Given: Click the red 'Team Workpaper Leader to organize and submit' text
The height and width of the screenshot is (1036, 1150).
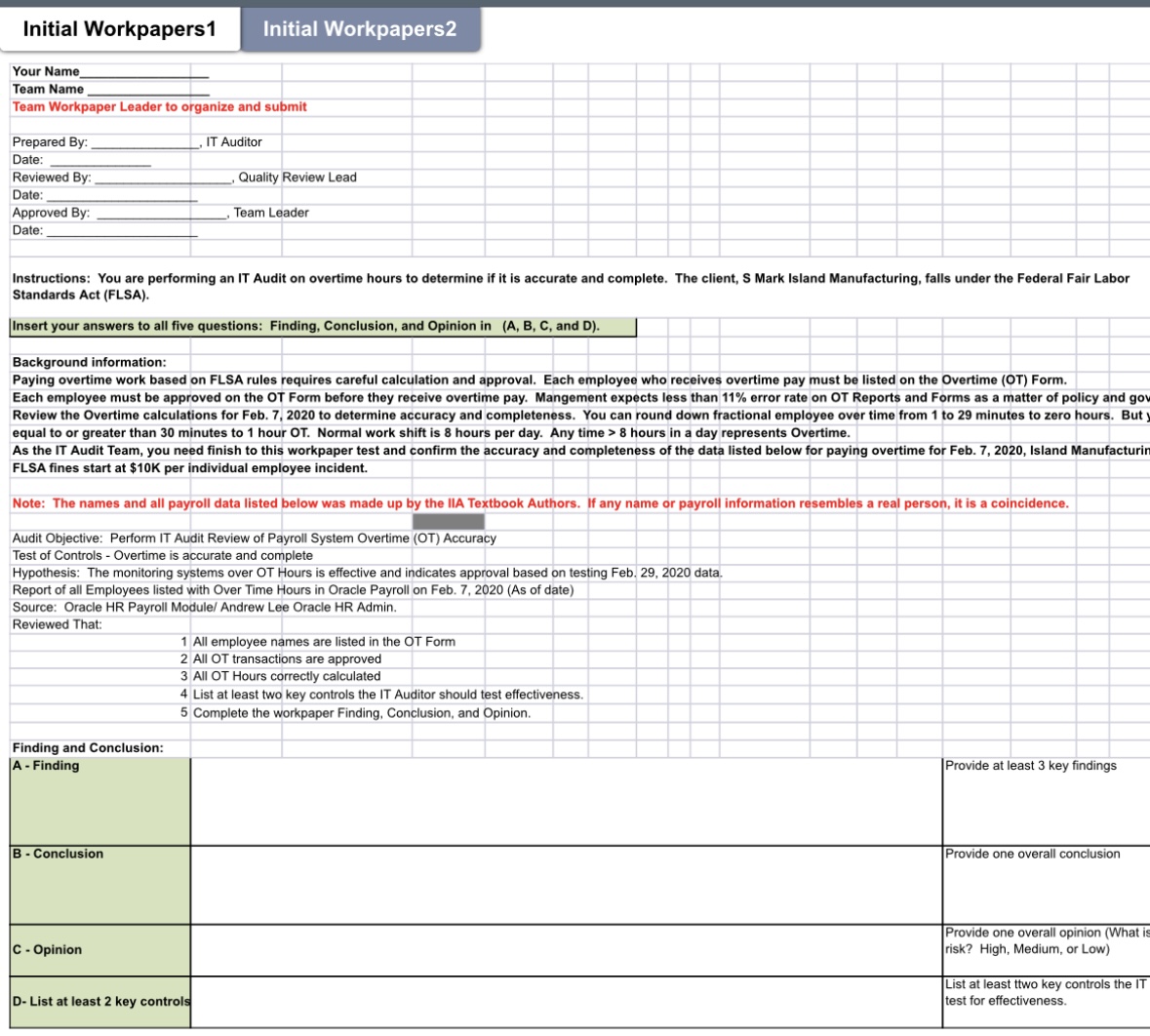Looking at the screenshot, I should [159, 106].
